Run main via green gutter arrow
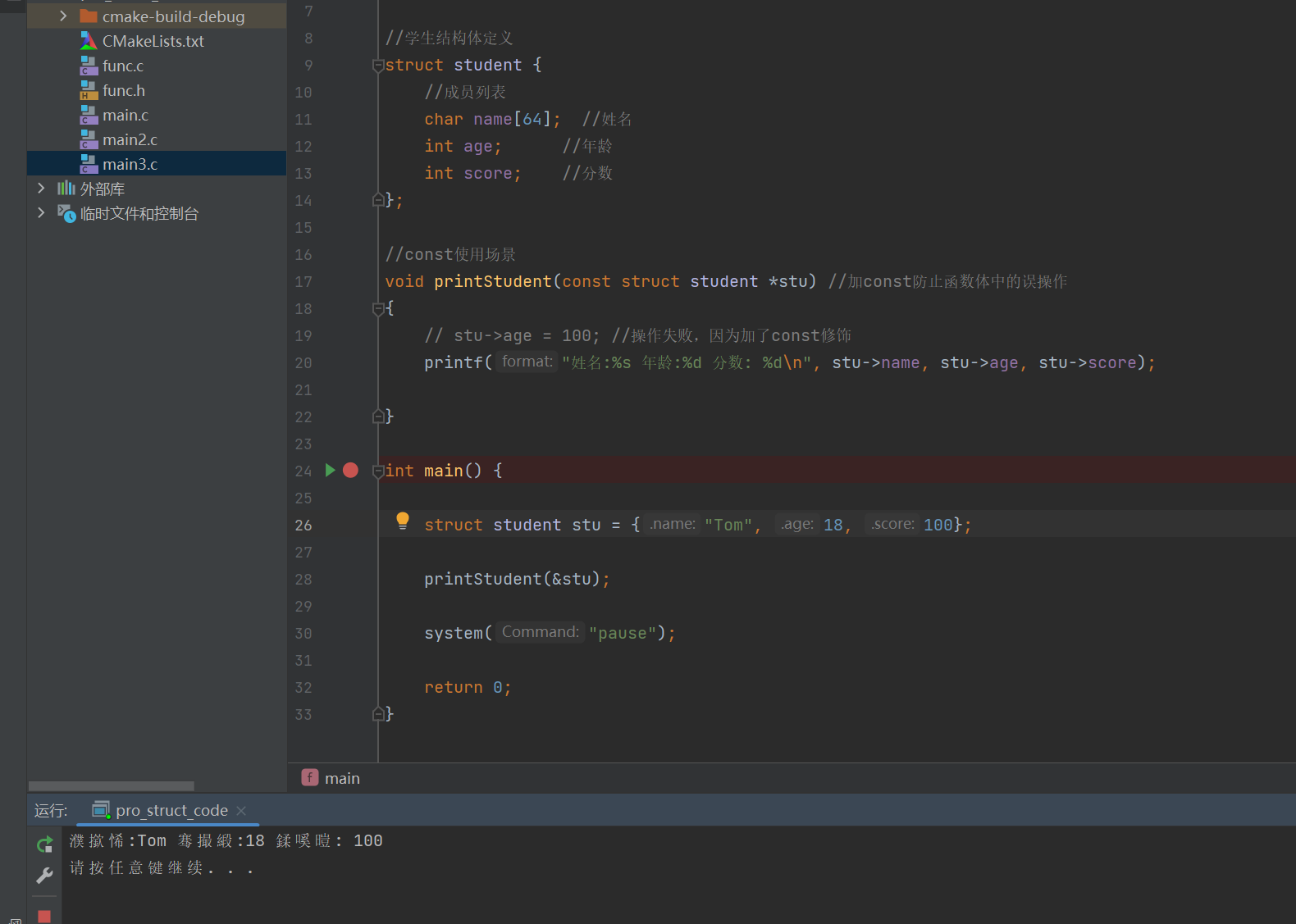The width and height of the screenshot is (1296, 924). pos(330,470)
